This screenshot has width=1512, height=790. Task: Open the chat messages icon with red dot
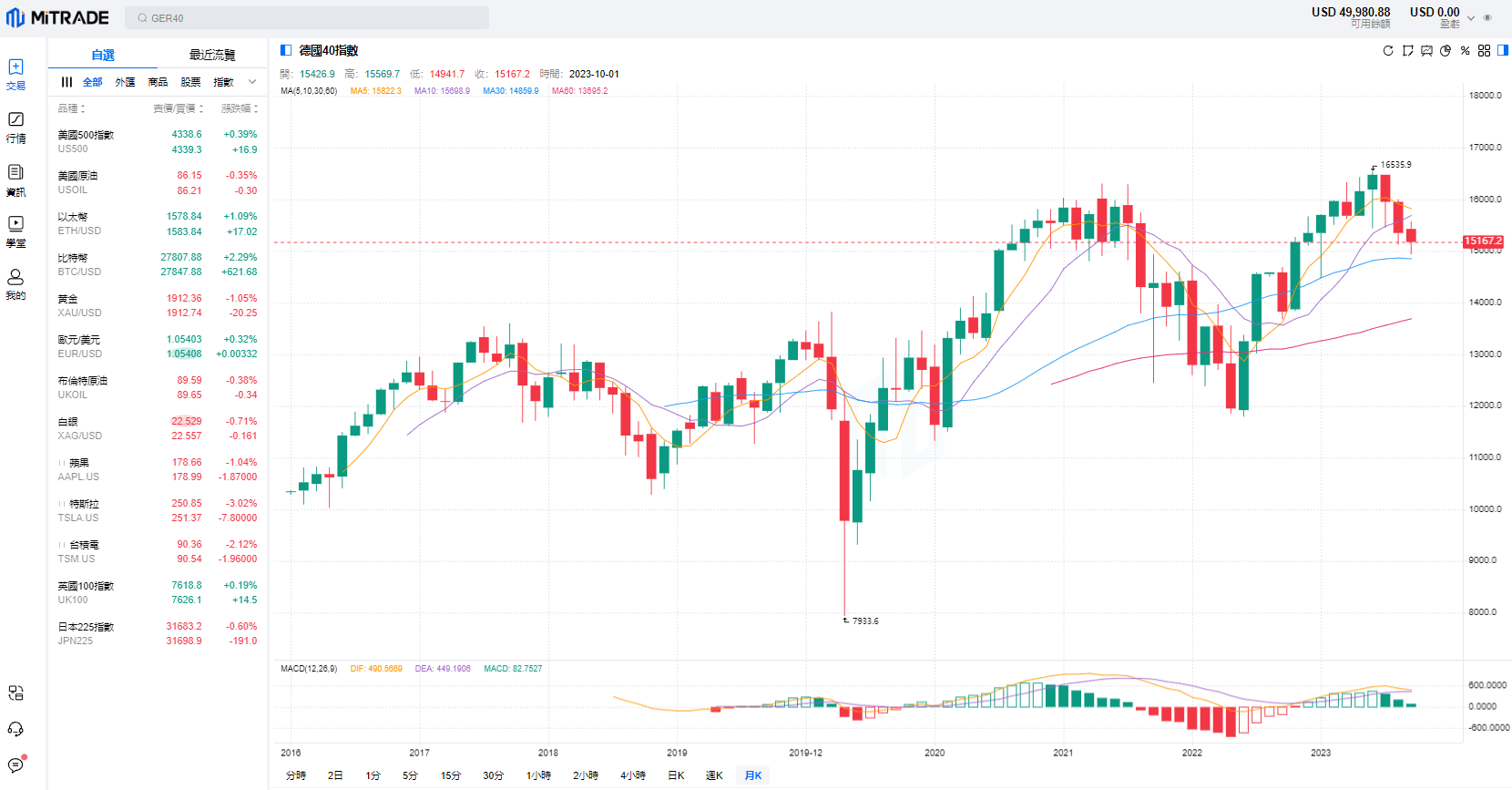[x=15, y=764]
